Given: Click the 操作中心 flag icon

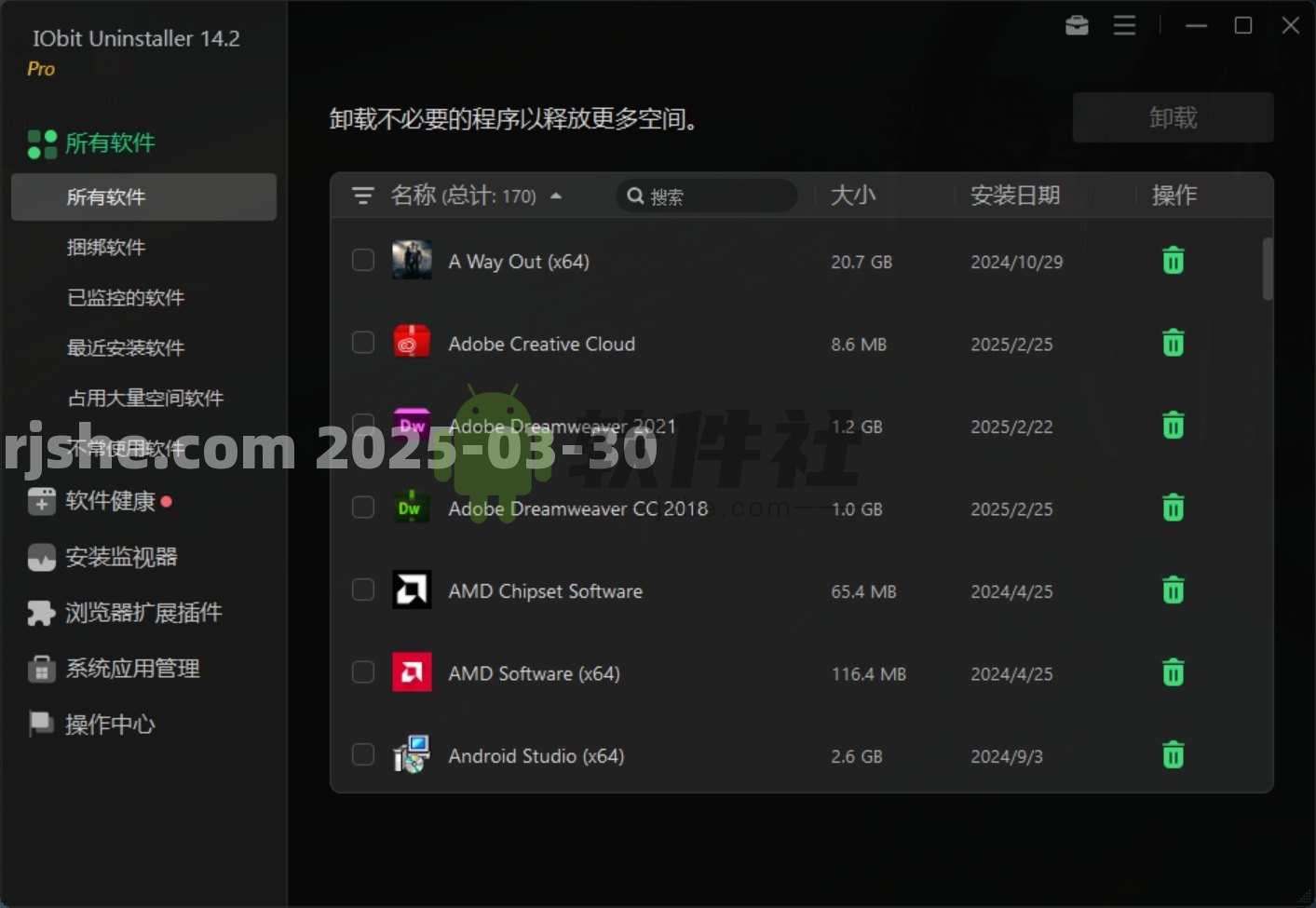Looking at the screenshot, I should coord(42,725).
